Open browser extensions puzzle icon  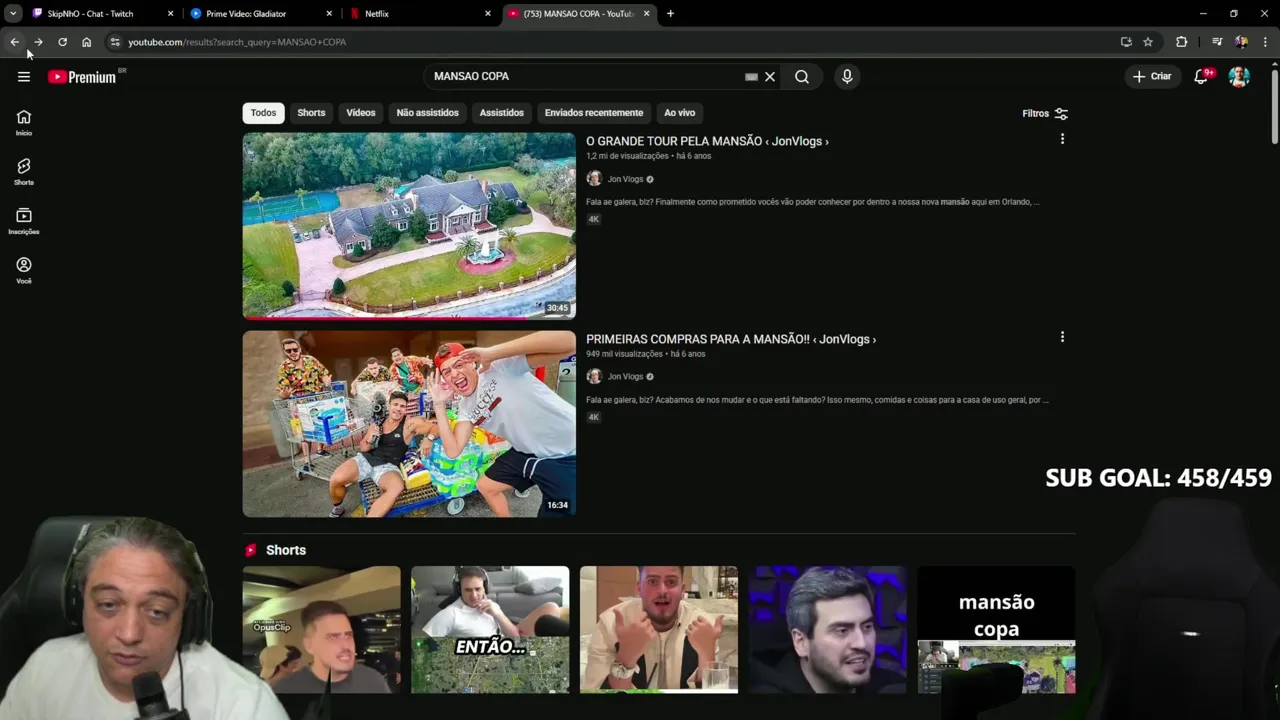click(1182, 42)
